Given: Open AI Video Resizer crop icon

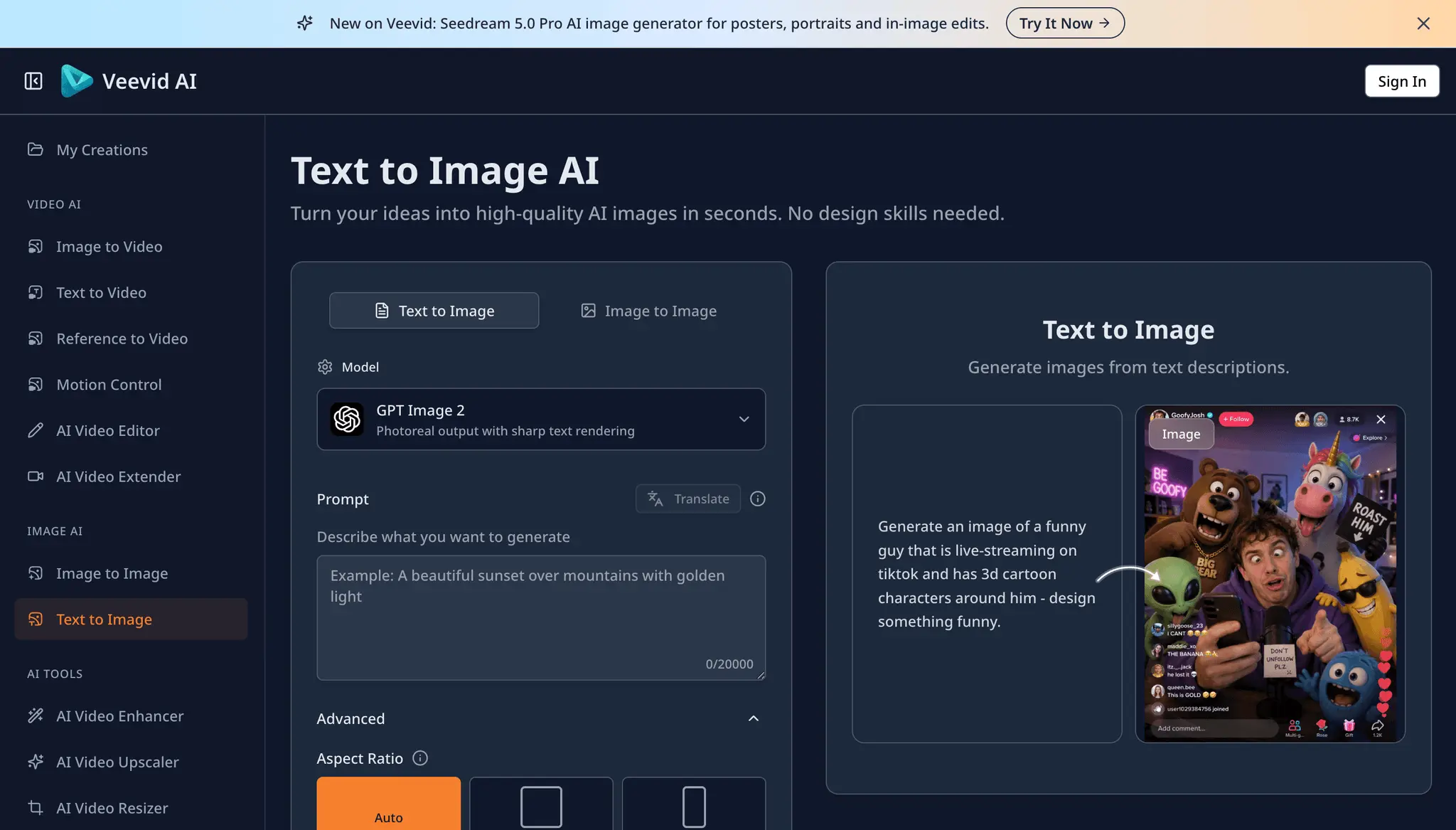Looking at the screenshot, I should [x=36, y=808].
